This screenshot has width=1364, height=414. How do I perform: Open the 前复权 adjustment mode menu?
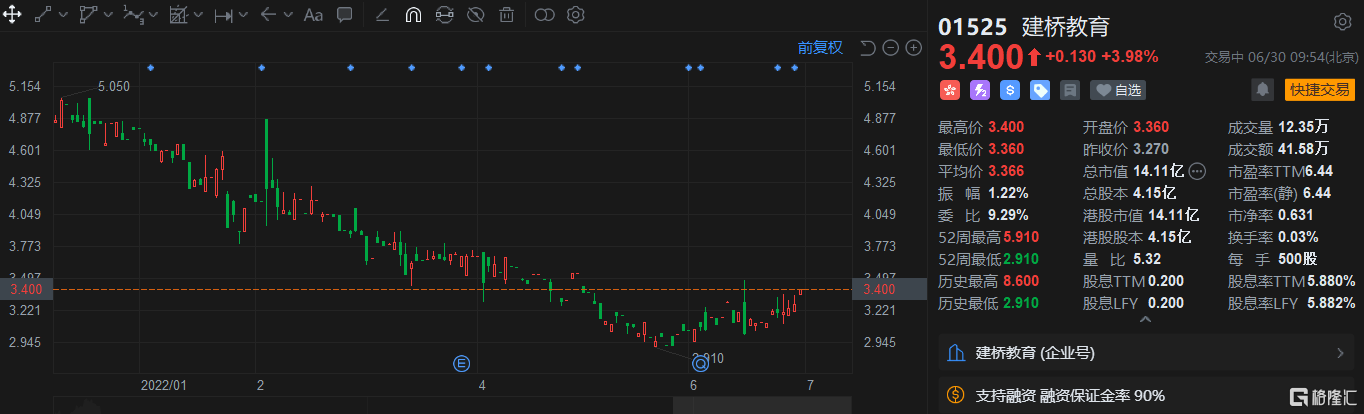(x=820, y=48)
